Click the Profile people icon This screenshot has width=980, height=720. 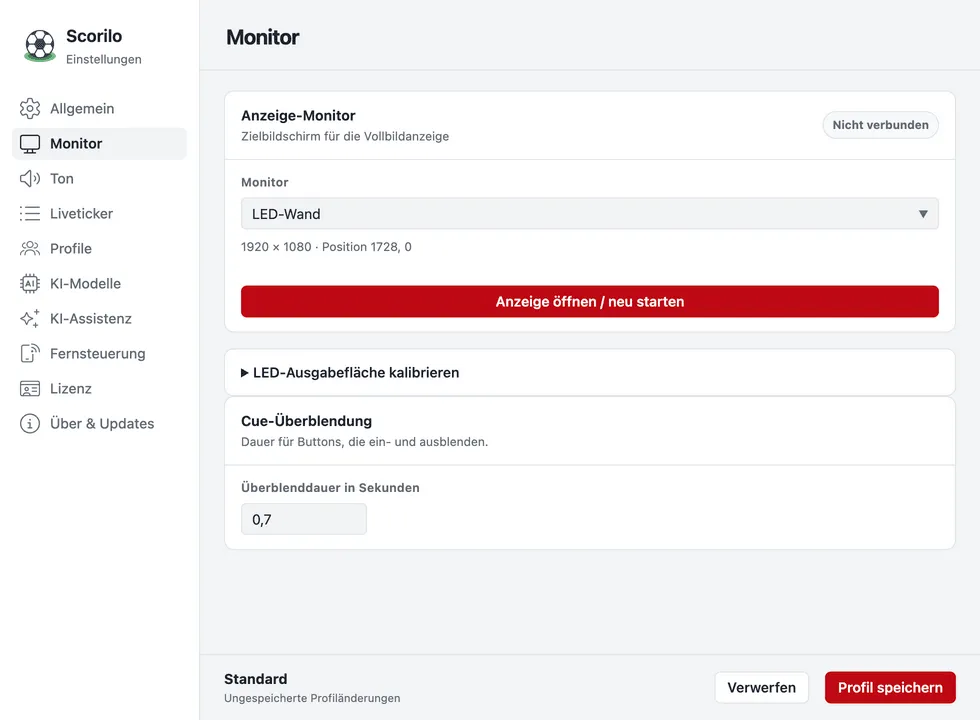pyautogui.click(x=29, y=249)
